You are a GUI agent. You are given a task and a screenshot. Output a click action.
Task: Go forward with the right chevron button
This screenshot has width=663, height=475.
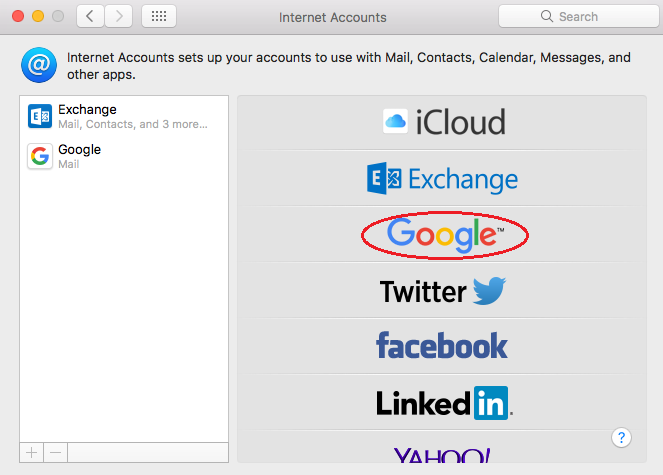click(119, 16)
